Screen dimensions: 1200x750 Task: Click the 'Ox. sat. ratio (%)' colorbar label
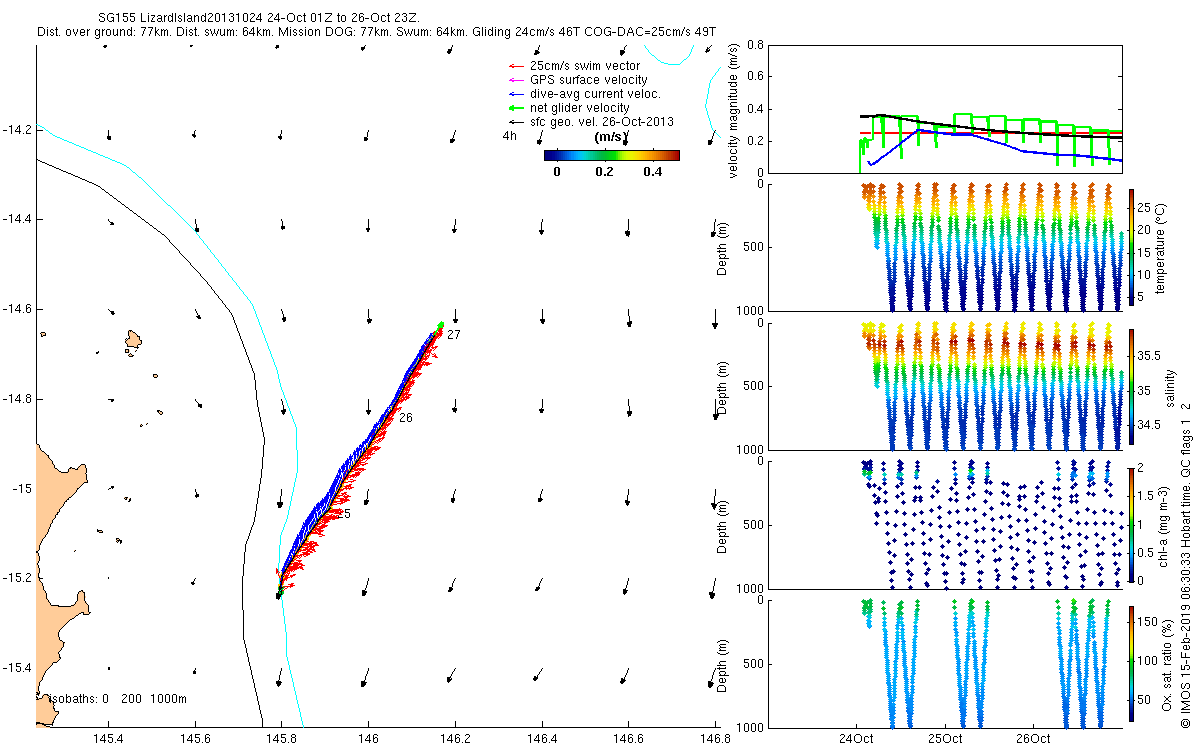click(1167, 663)
